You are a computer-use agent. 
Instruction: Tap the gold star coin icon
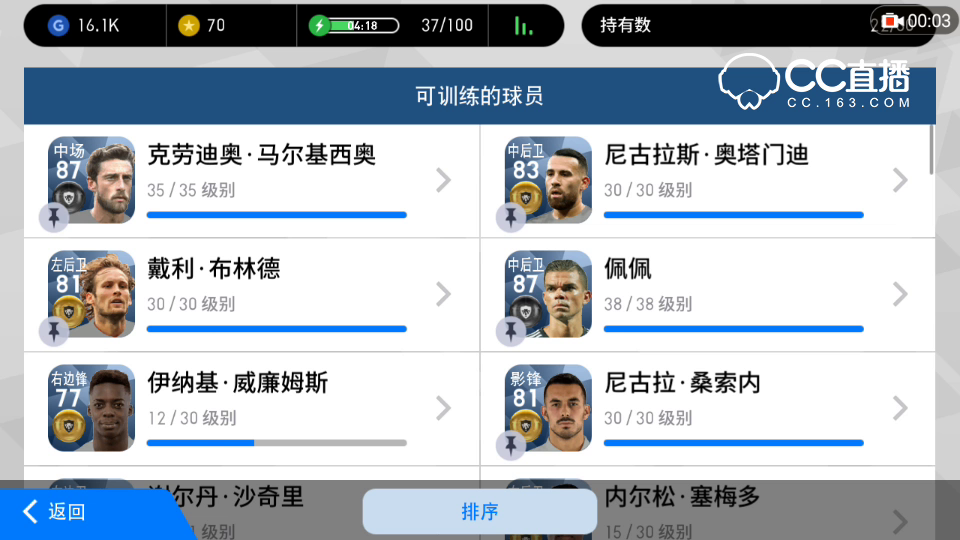(x=189, y=26)
